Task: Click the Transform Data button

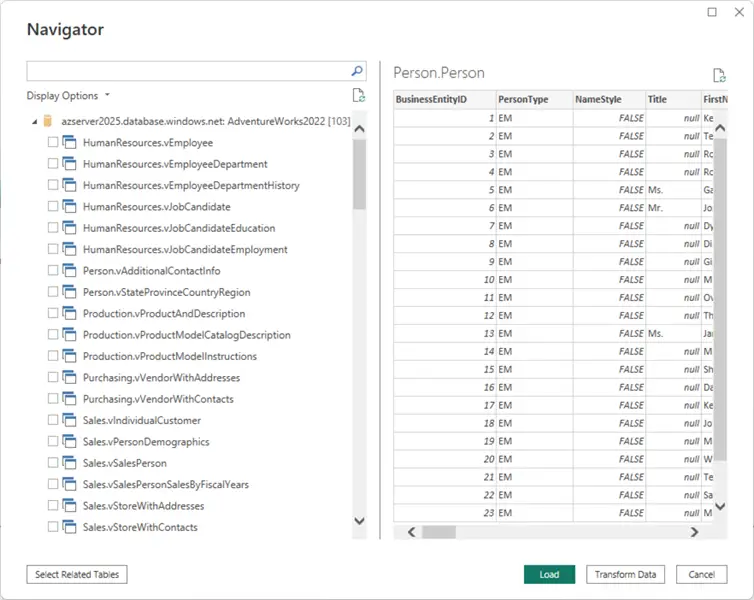Action: [x=625, y=574]
